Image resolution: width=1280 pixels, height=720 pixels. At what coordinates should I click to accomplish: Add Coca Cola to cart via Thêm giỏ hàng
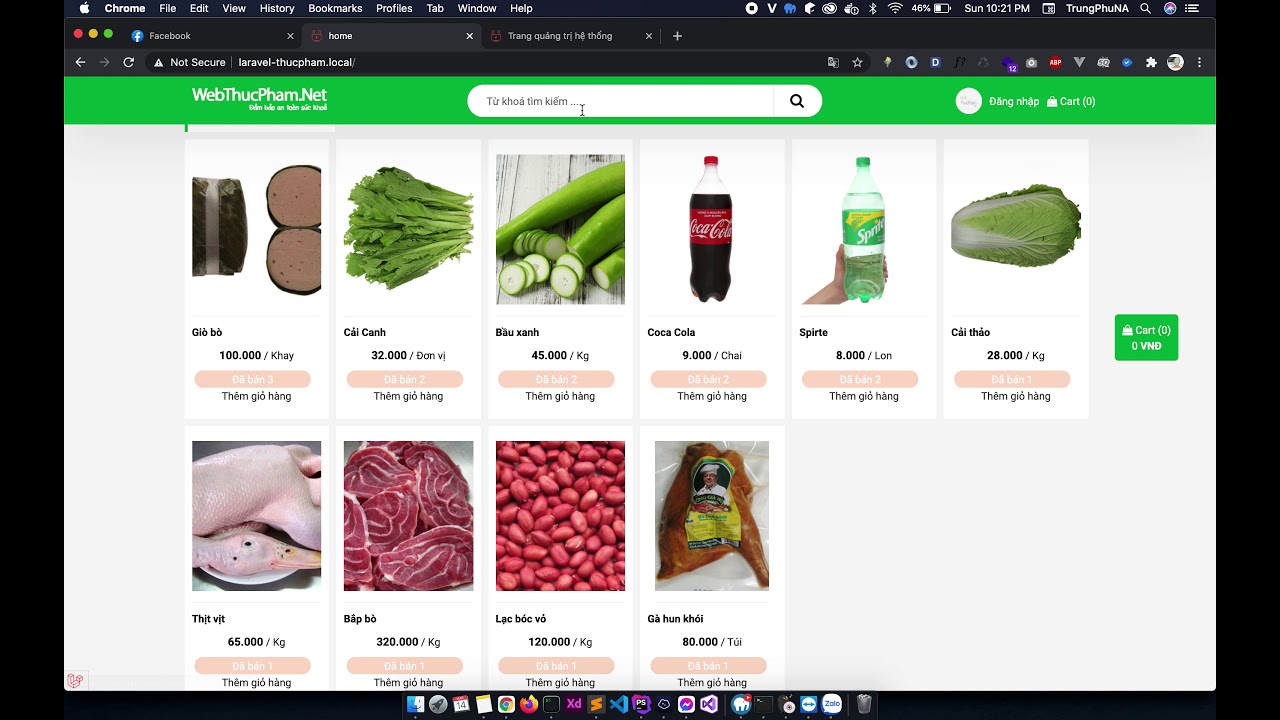point(712,396)
